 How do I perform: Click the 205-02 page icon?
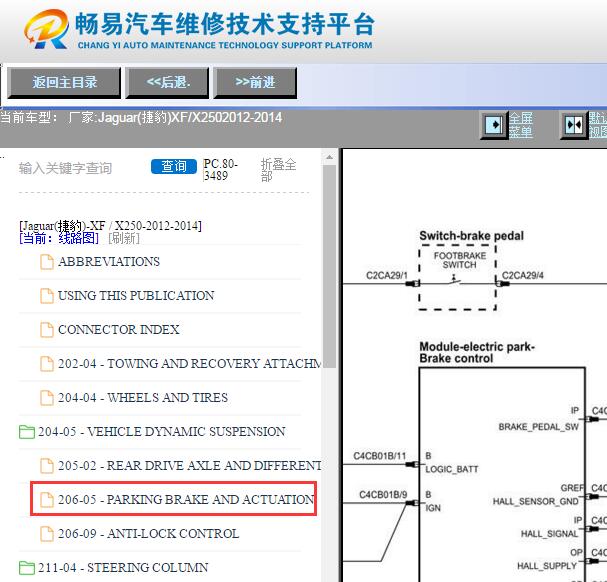click(x=47, y=466)
